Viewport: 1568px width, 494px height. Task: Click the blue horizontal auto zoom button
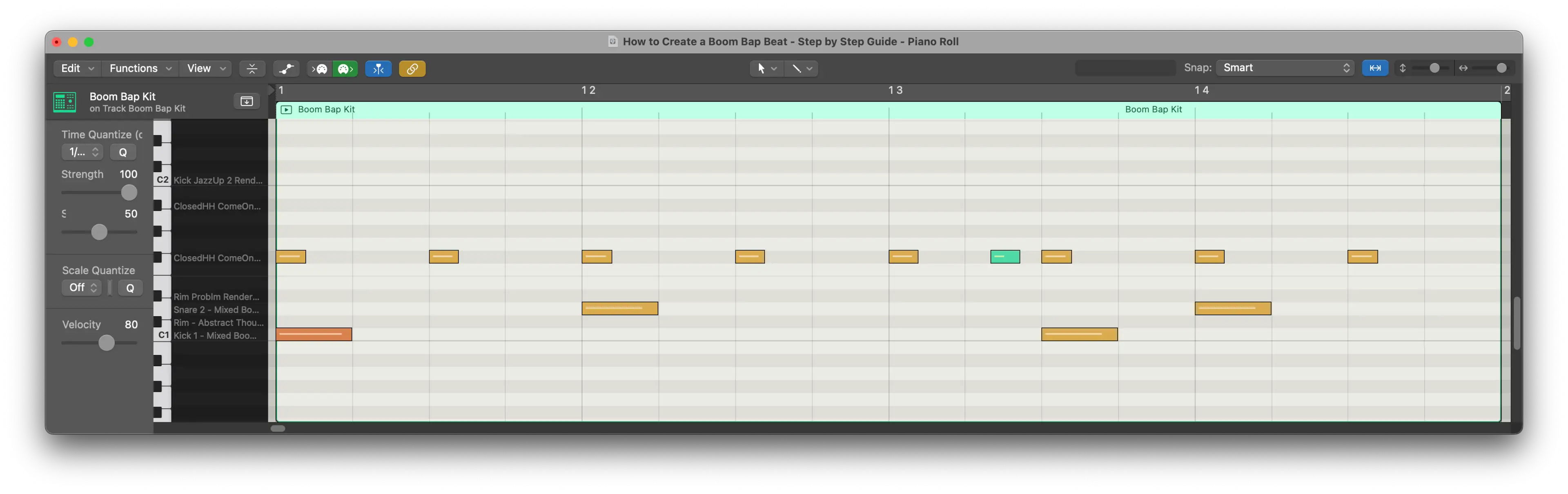click(x=1374, y=68)
